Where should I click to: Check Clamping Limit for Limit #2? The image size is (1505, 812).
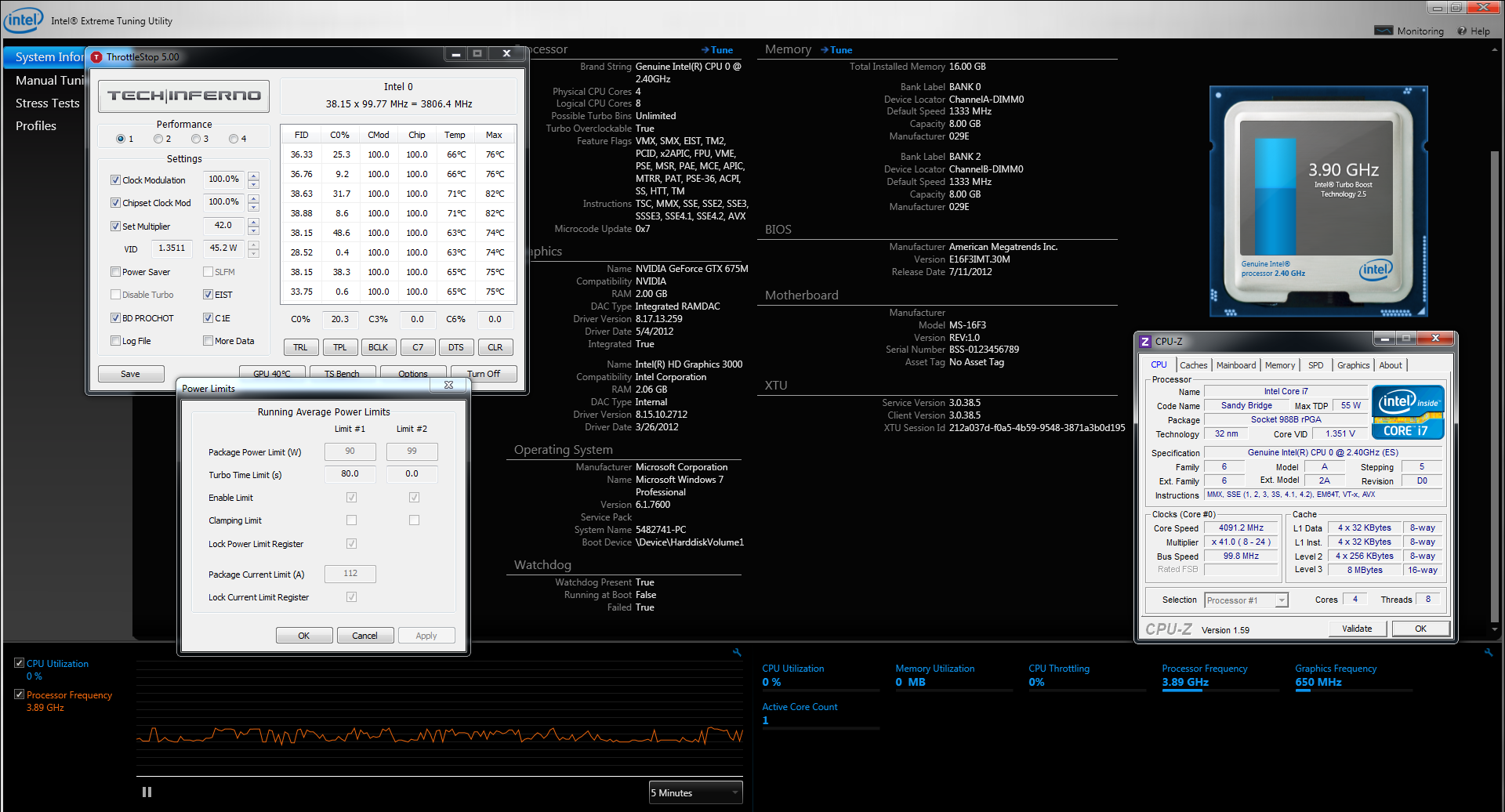(414, 520)
